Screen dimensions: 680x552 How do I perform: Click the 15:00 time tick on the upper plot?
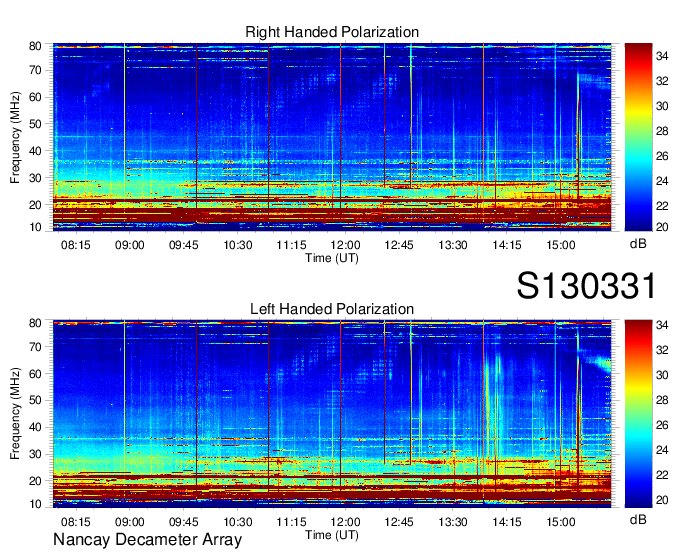coord(561,245)
